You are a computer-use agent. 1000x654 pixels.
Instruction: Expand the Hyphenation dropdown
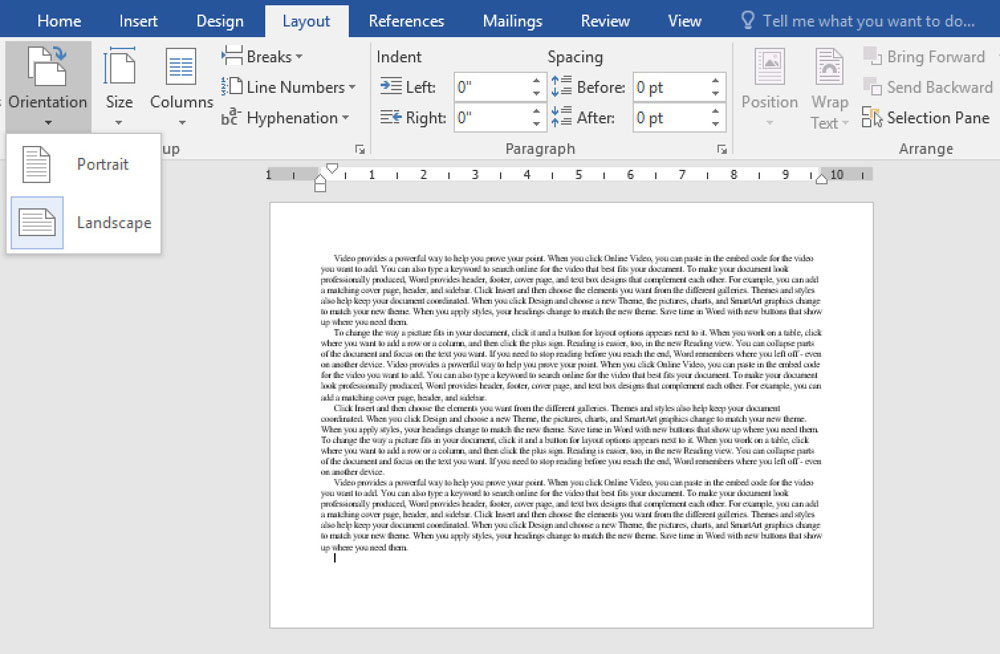coord(286,118)
